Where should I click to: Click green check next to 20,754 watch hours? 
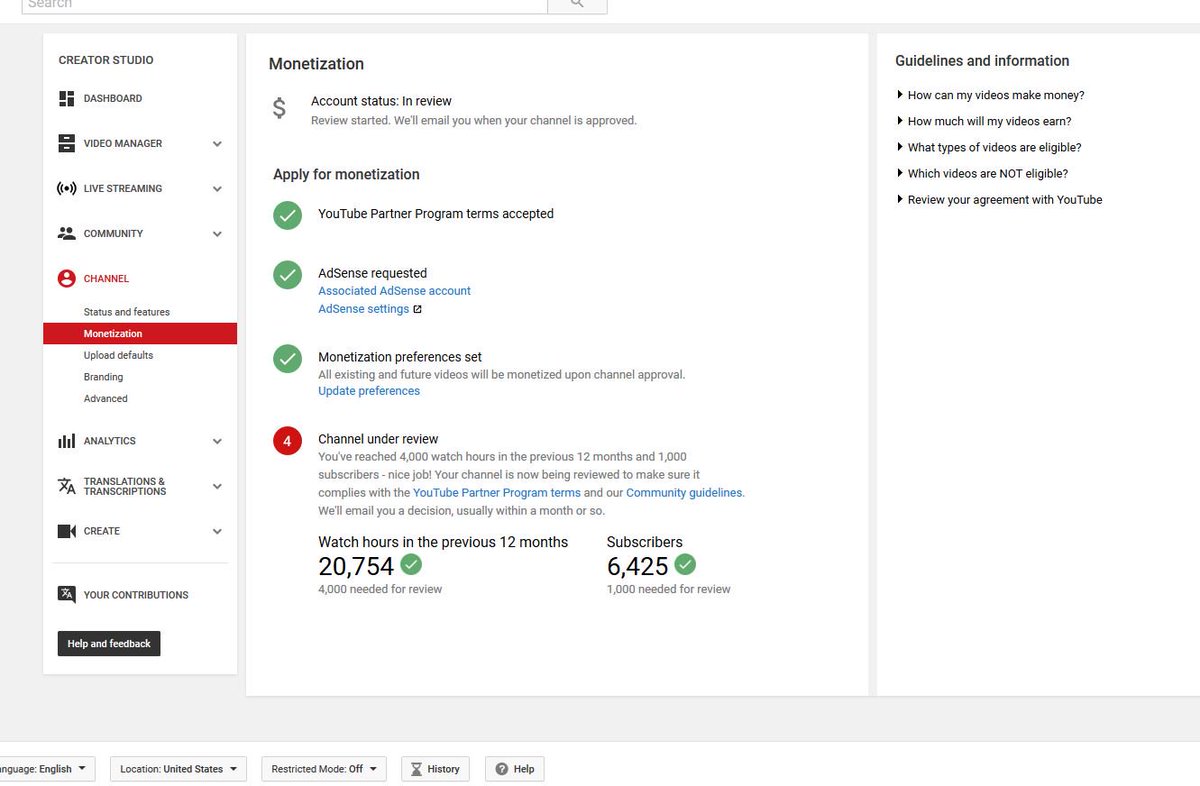click(x=411, y=564)
